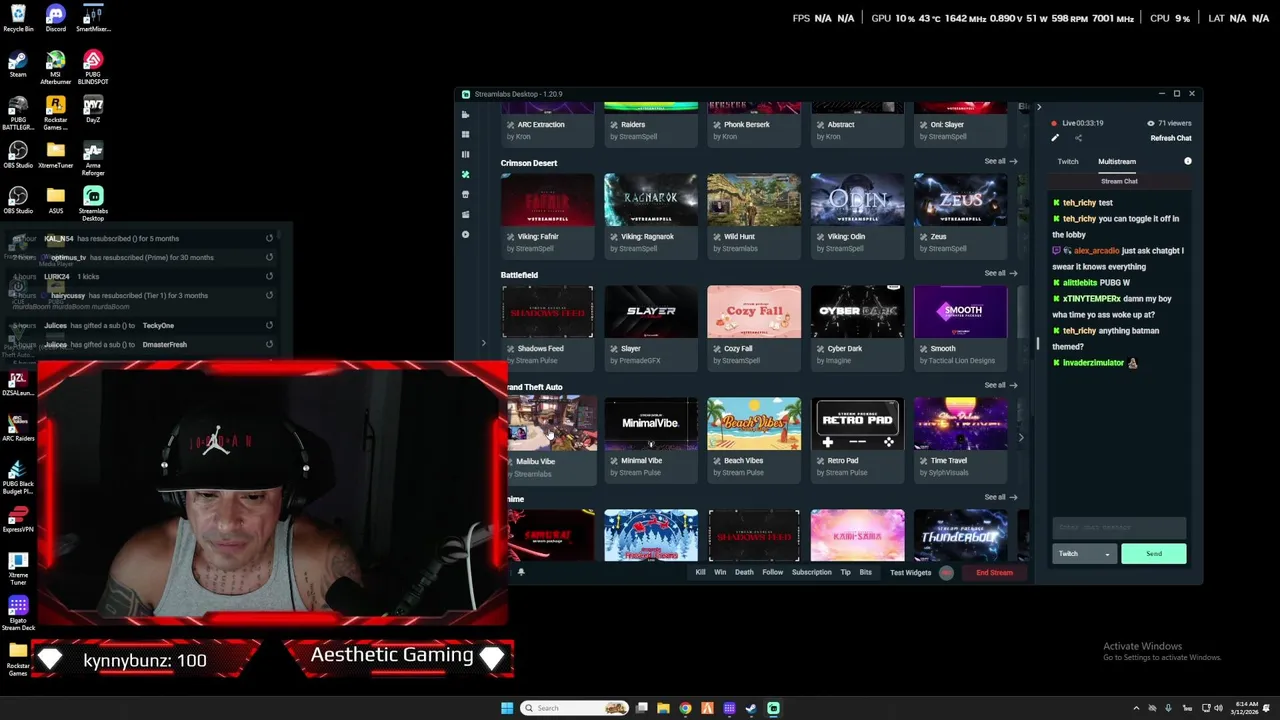Open Chrome from the taskbar
Viewport: 1280px width, 720px height.
pyautogui.click(x=685, y=708)
